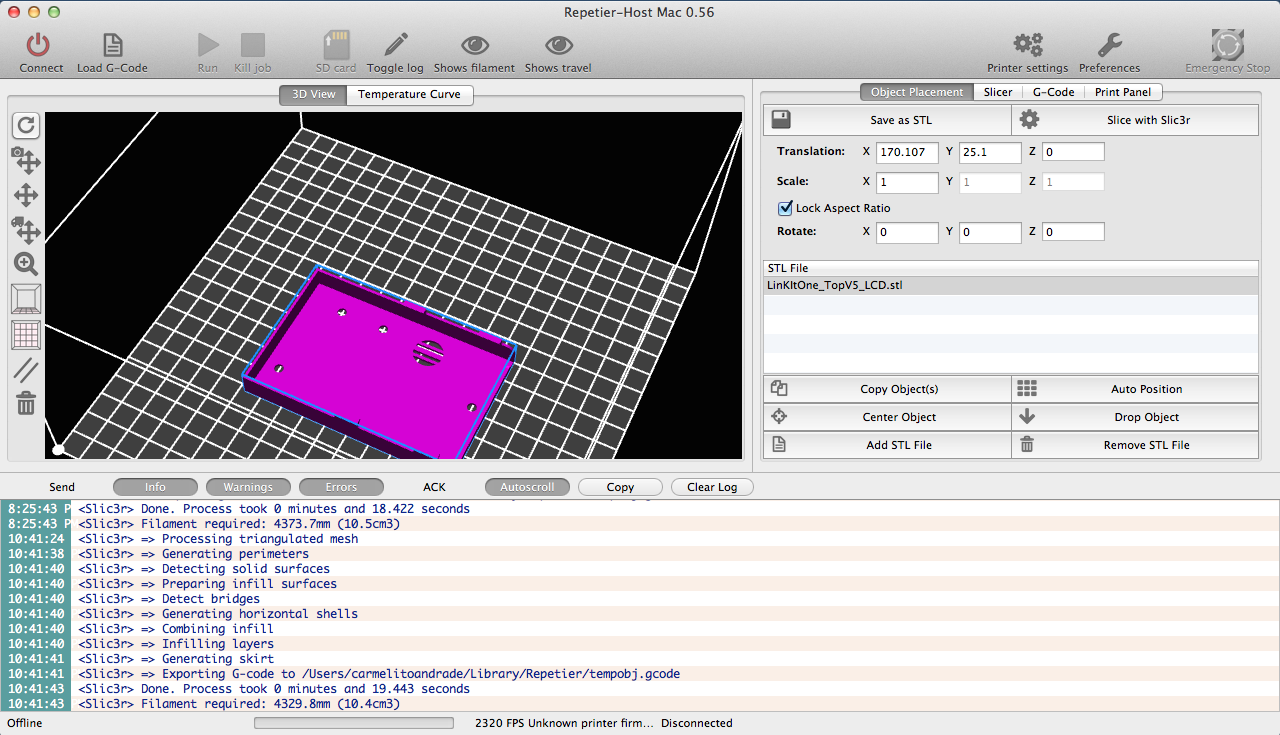Open Preferences wrench icon
The image size is (1280, 735).
tap(1109, 45)
